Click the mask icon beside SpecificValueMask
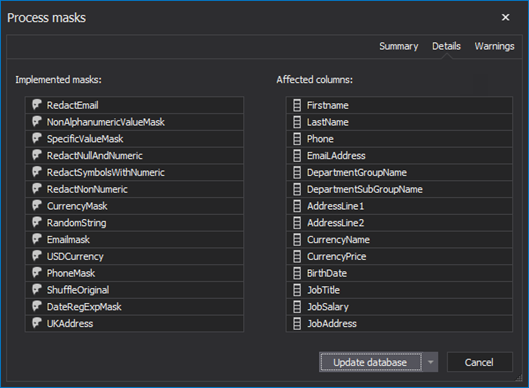 (37, 138)
